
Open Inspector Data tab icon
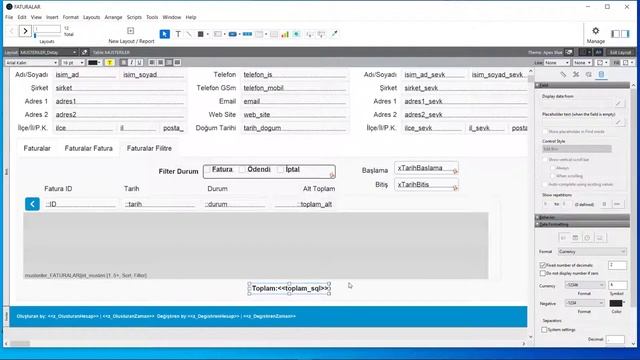click(x=601, y=74)
